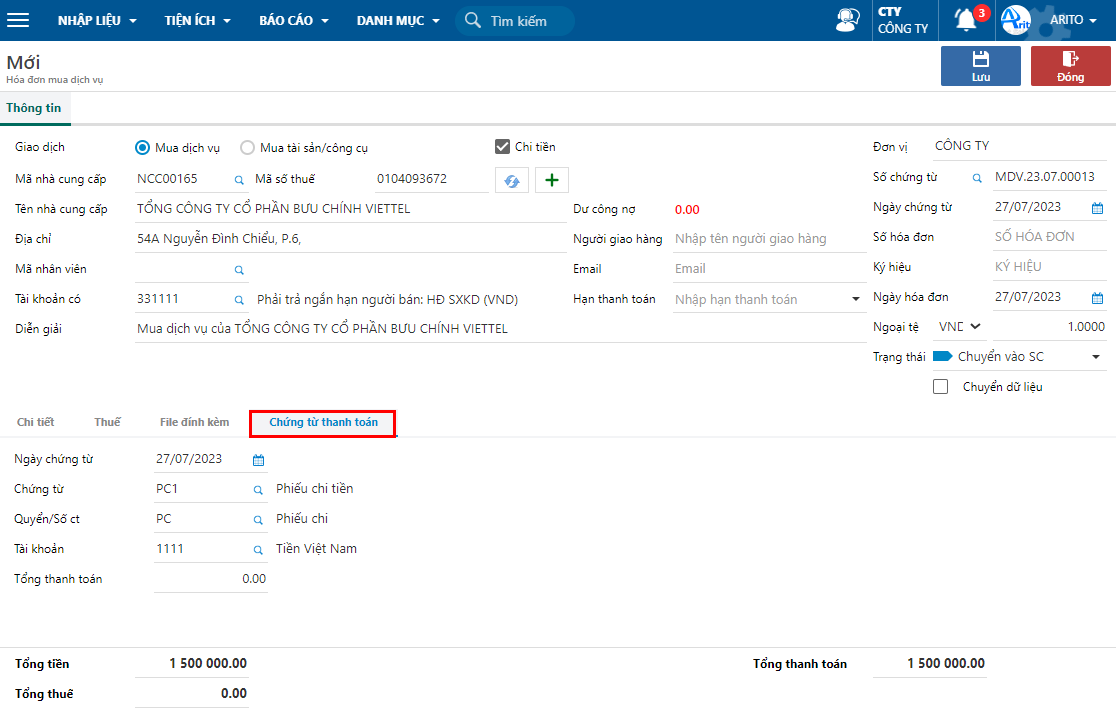Search supplier code lookup icon
This screenshot has height=708, width=1116.
tap(239, 180)
